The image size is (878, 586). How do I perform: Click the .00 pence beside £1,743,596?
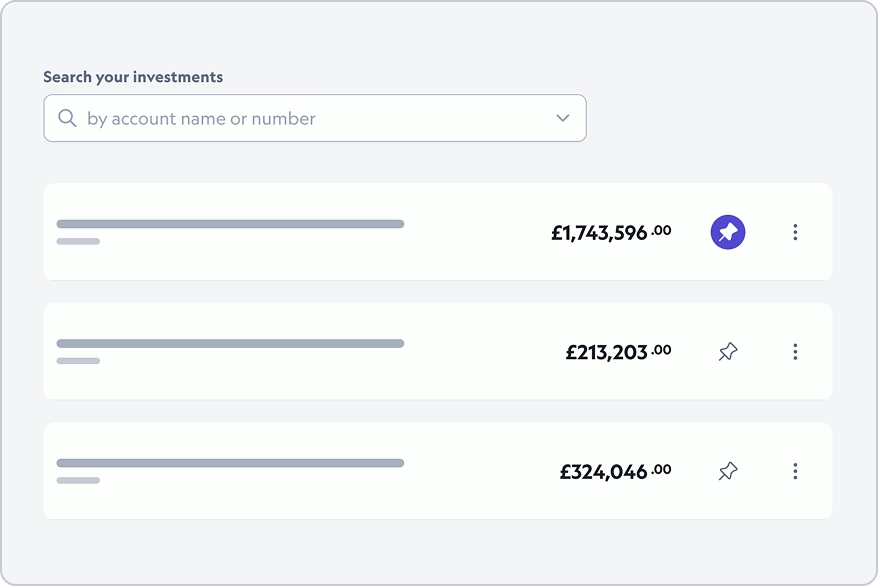(x=662, y=230)
